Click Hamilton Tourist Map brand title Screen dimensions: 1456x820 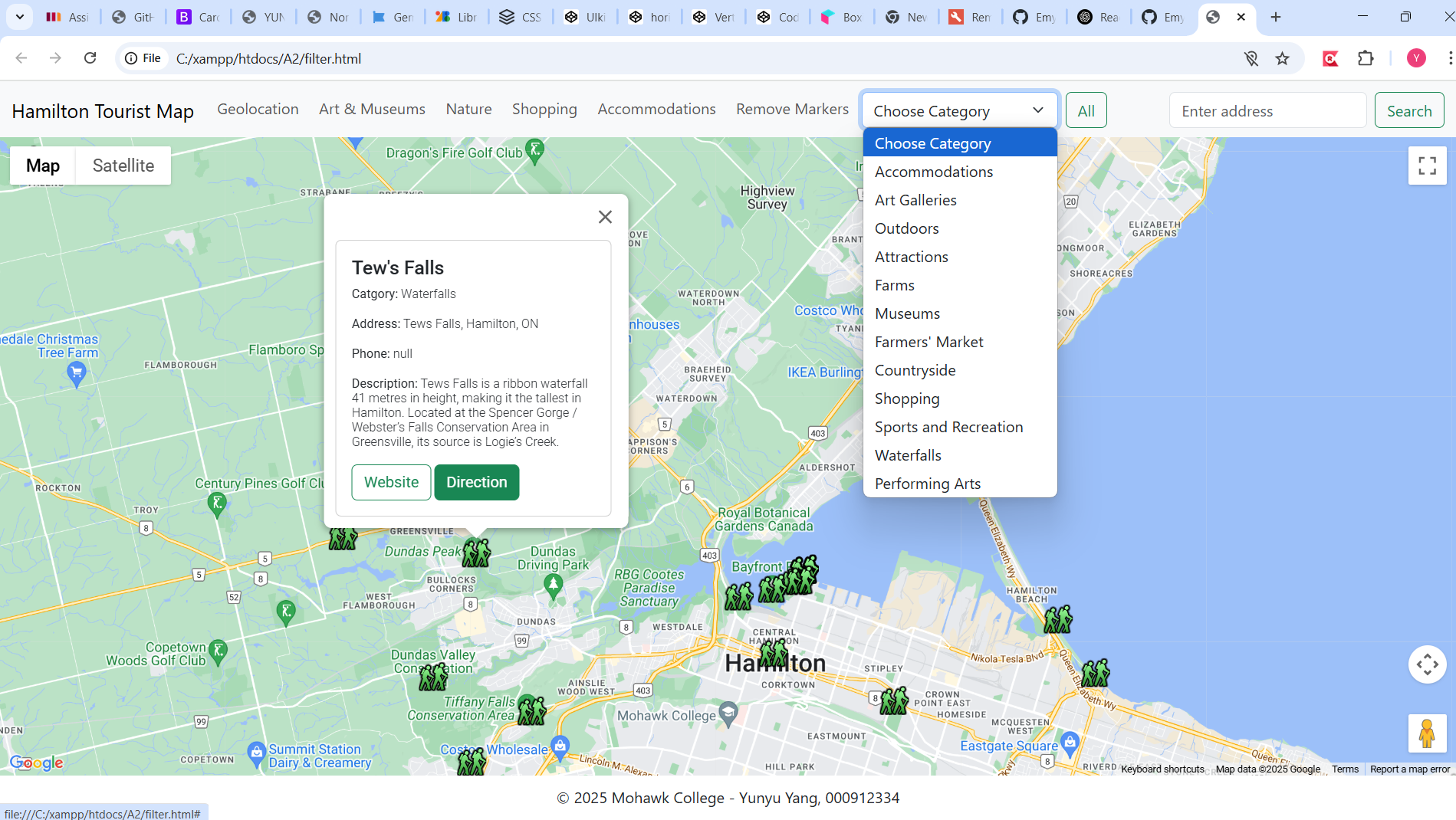tap(103, 111)
